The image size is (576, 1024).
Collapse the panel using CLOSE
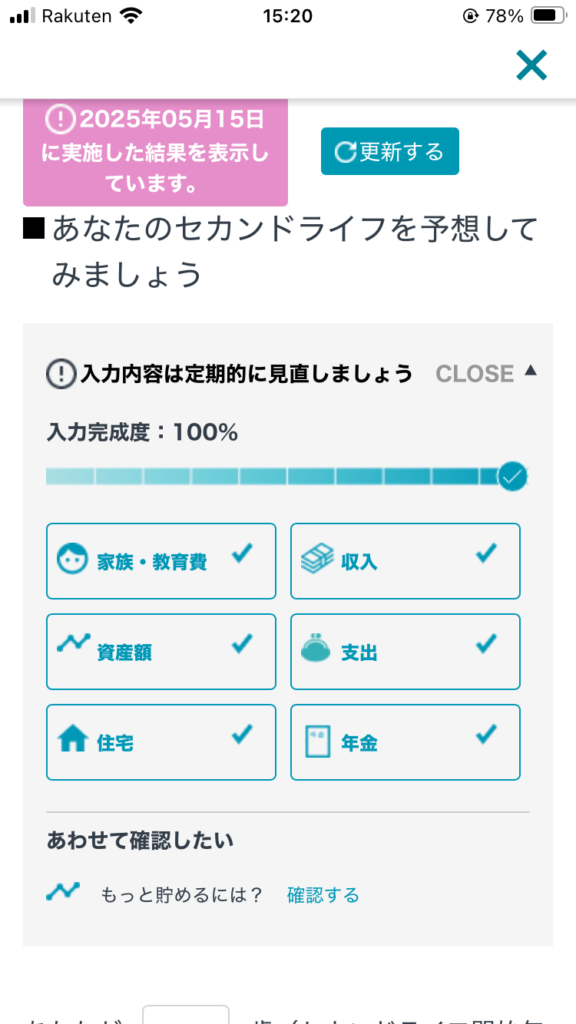point(475,374)
